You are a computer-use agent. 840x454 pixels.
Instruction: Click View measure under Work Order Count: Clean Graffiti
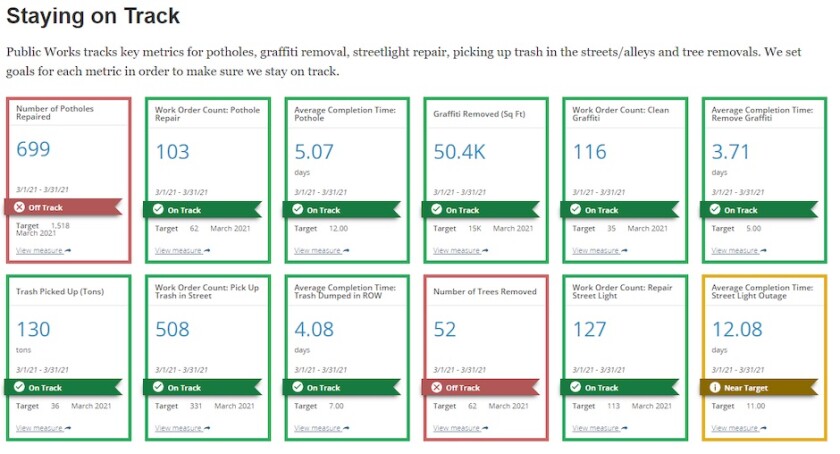tap(599, 251)
